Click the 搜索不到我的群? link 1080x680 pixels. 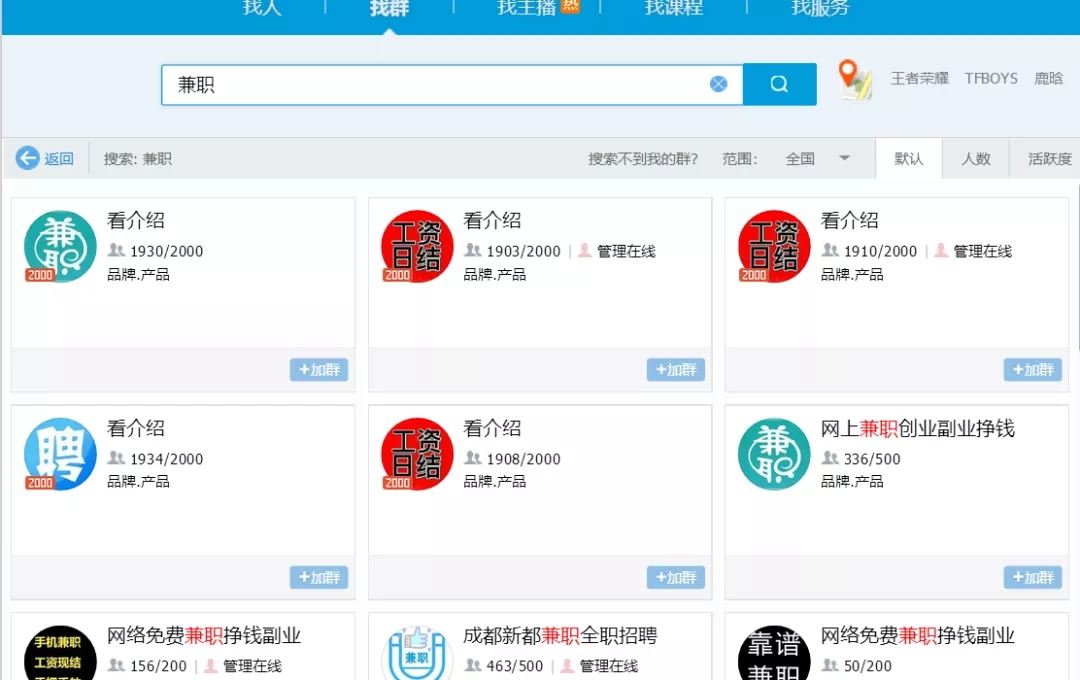pos(643,158)
